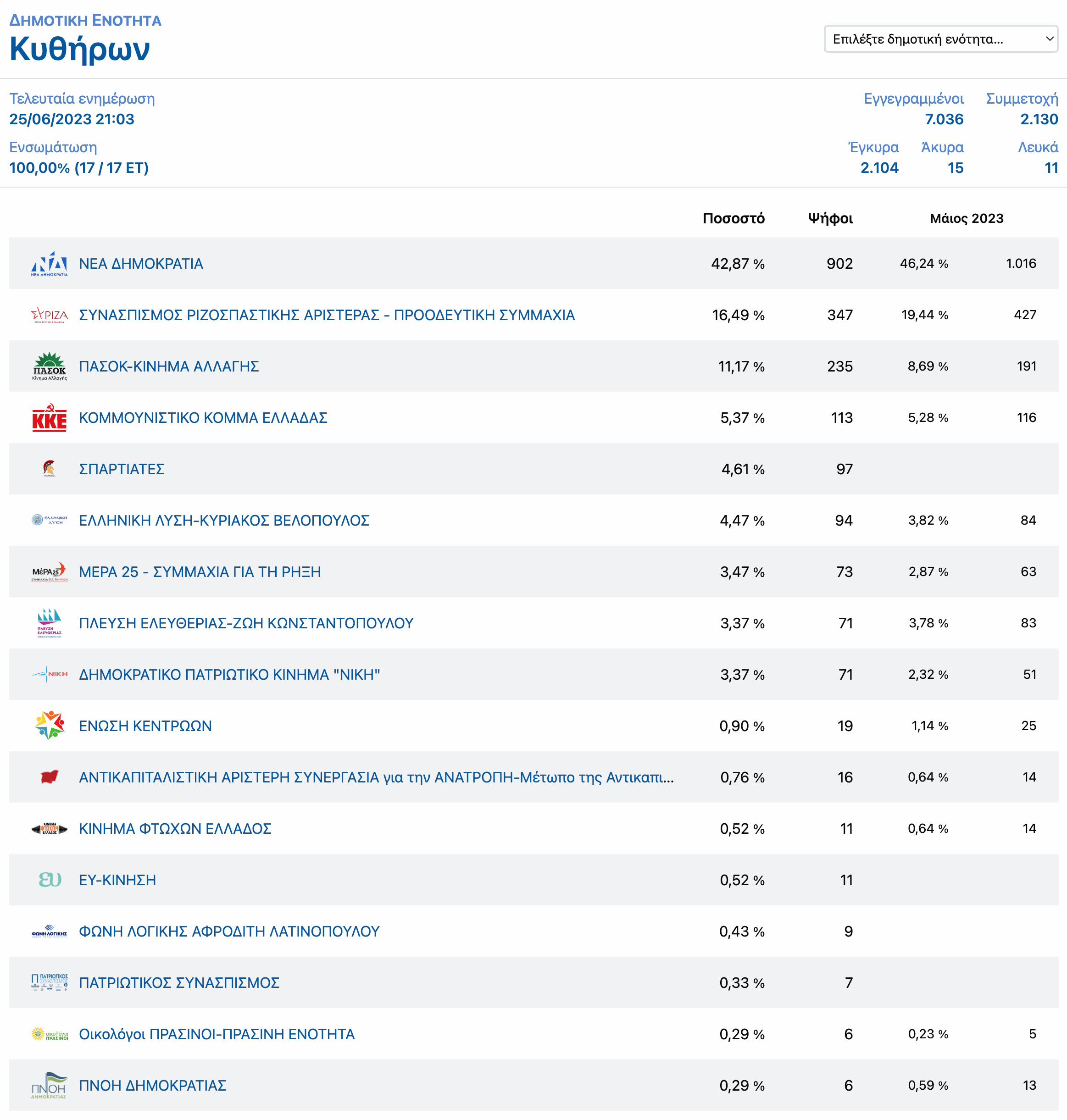Click the NIKI party logo
This screenshot has height=1120, width=1067.
[x=49, y=674]
